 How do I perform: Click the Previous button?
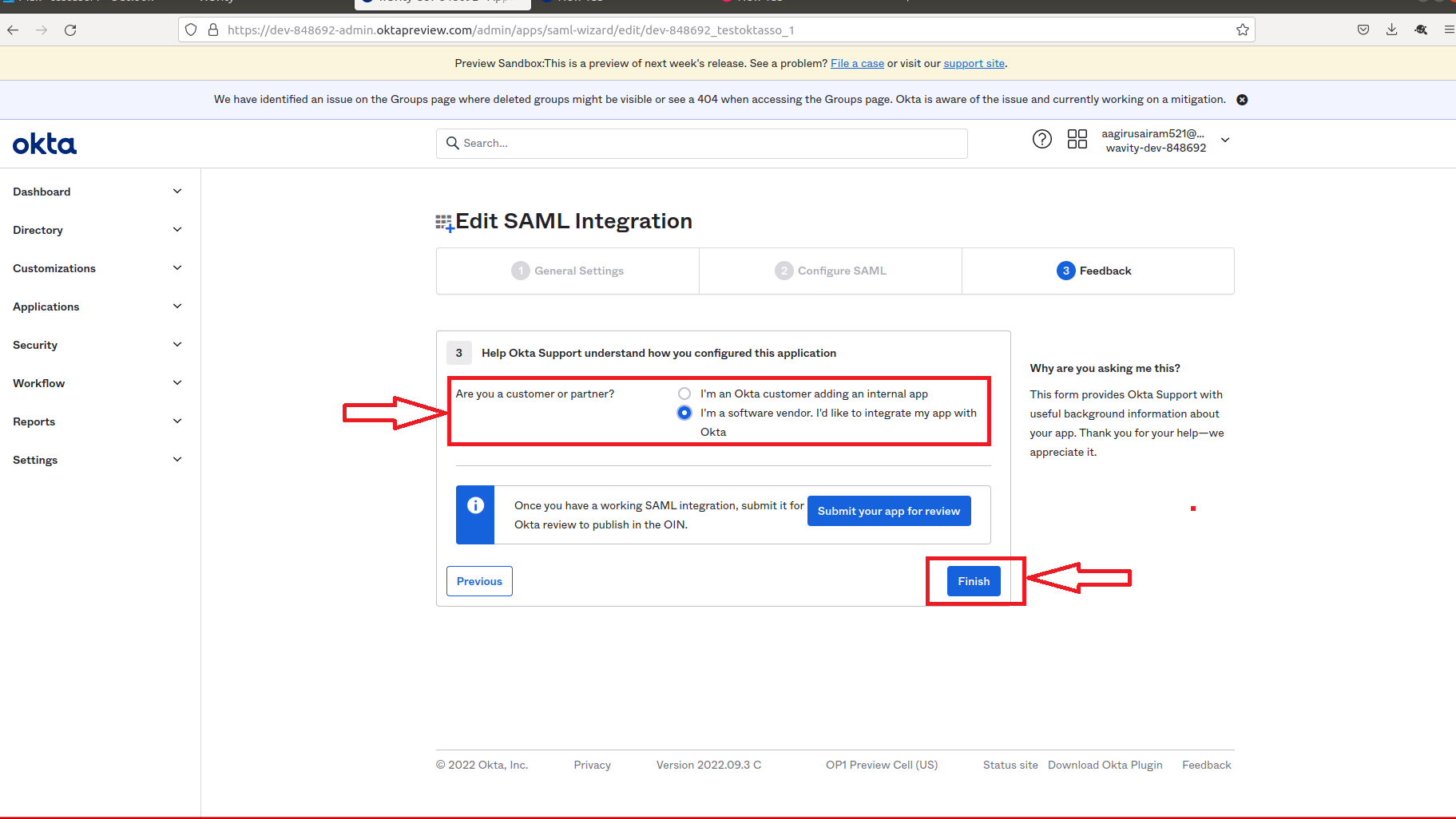pyautogui.click(x=479, y=581)
